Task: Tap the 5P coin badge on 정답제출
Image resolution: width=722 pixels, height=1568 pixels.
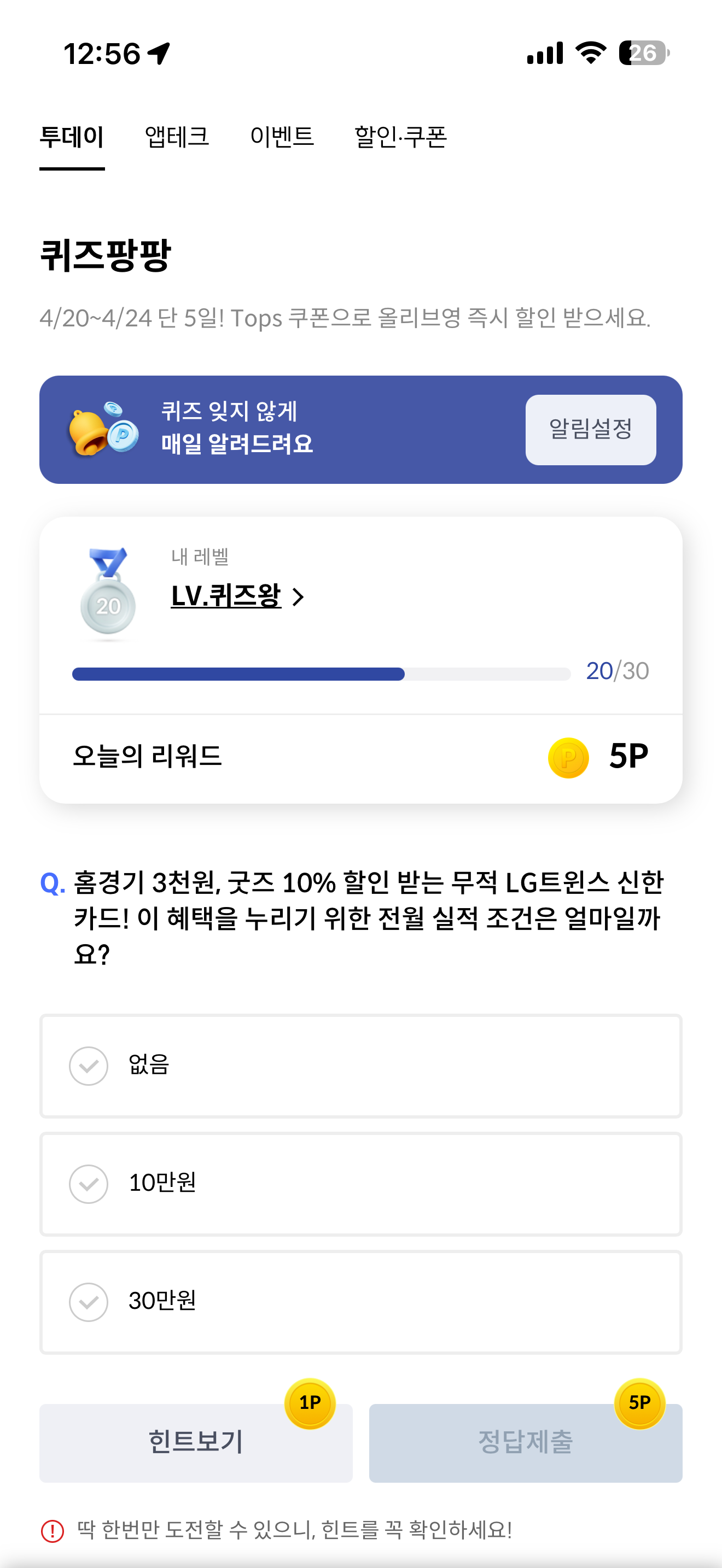Action: coord(639,1403)
